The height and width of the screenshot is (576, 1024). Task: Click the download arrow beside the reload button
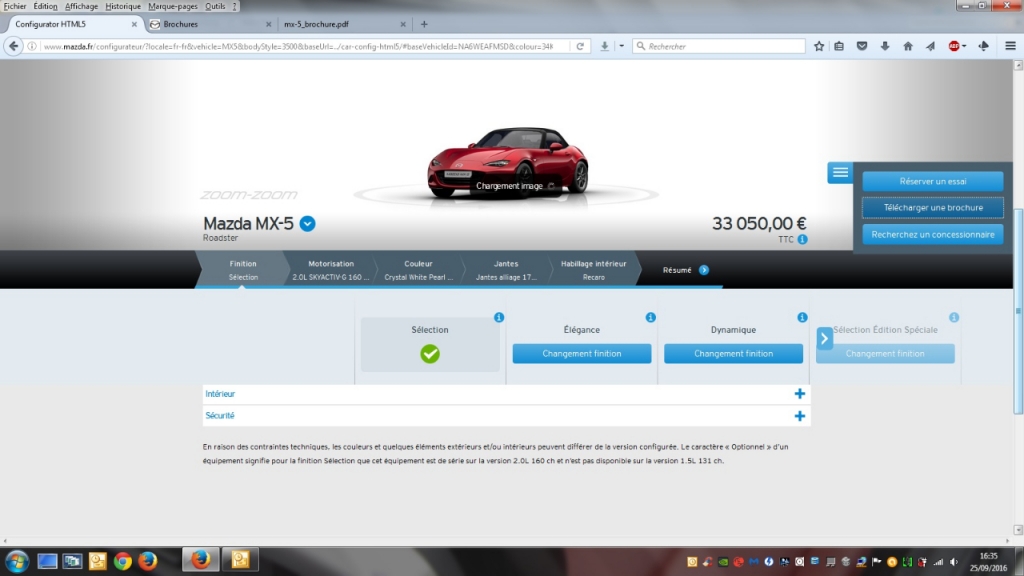(x=605, y=46)
